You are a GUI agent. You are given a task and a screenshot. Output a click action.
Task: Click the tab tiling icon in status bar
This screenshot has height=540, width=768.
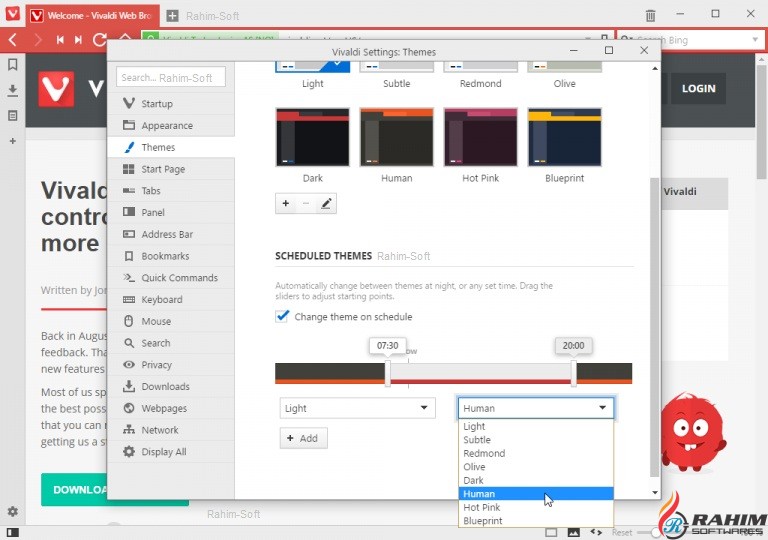click(551, 532)
